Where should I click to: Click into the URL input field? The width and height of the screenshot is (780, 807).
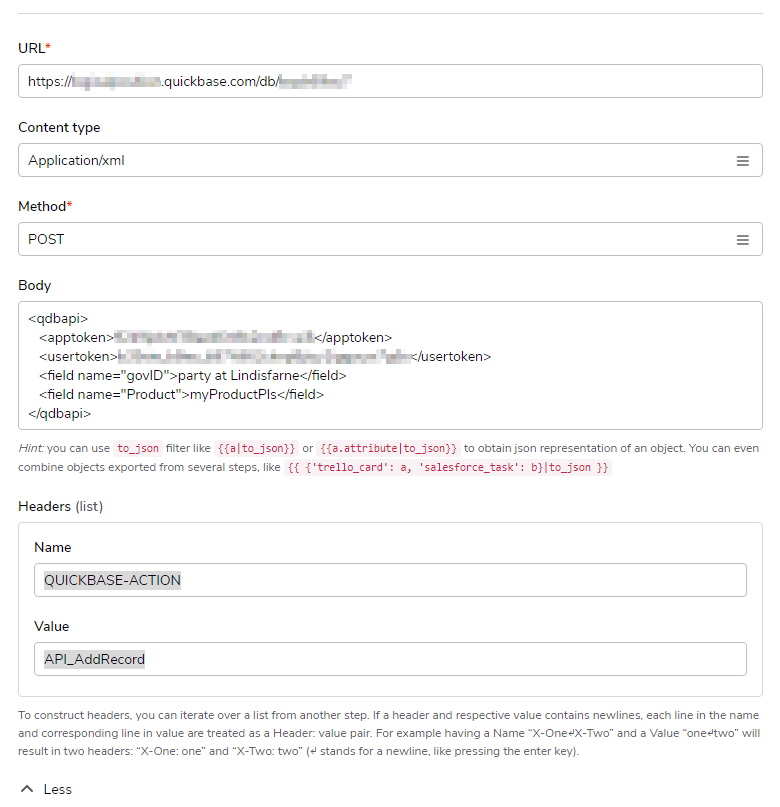(x=390, y=82)
